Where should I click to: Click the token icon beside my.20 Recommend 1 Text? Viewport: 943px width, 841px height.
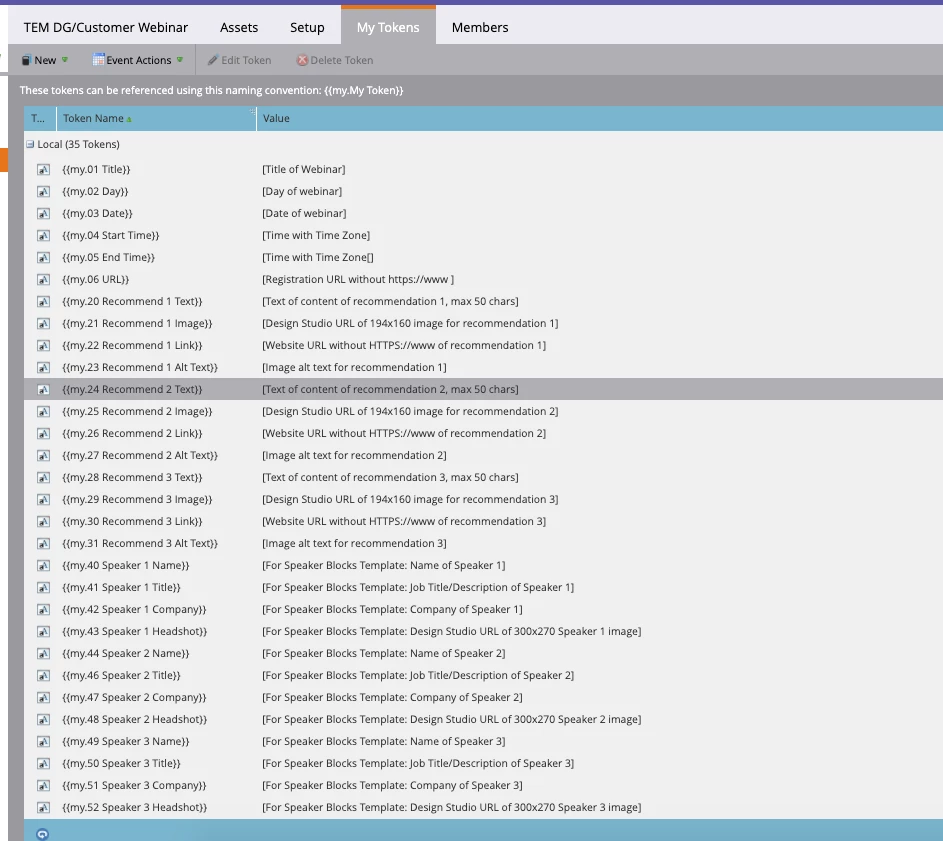43,301
